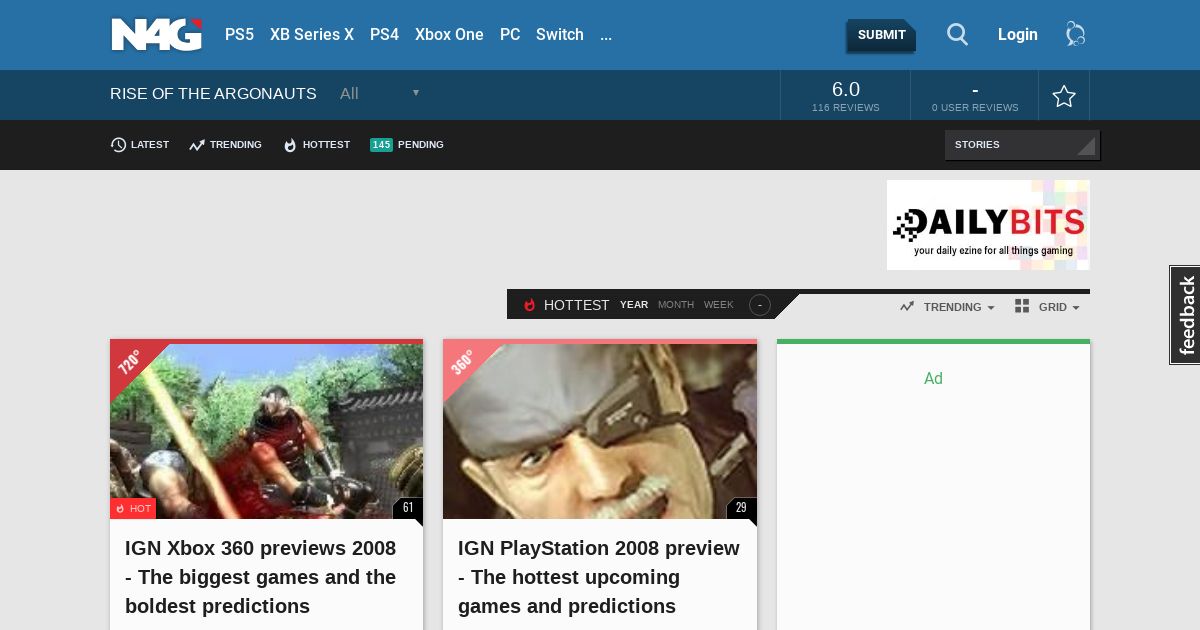
Task: Filter hottest stories by Week
Action: pyautogui.click(x=718, y=305)
